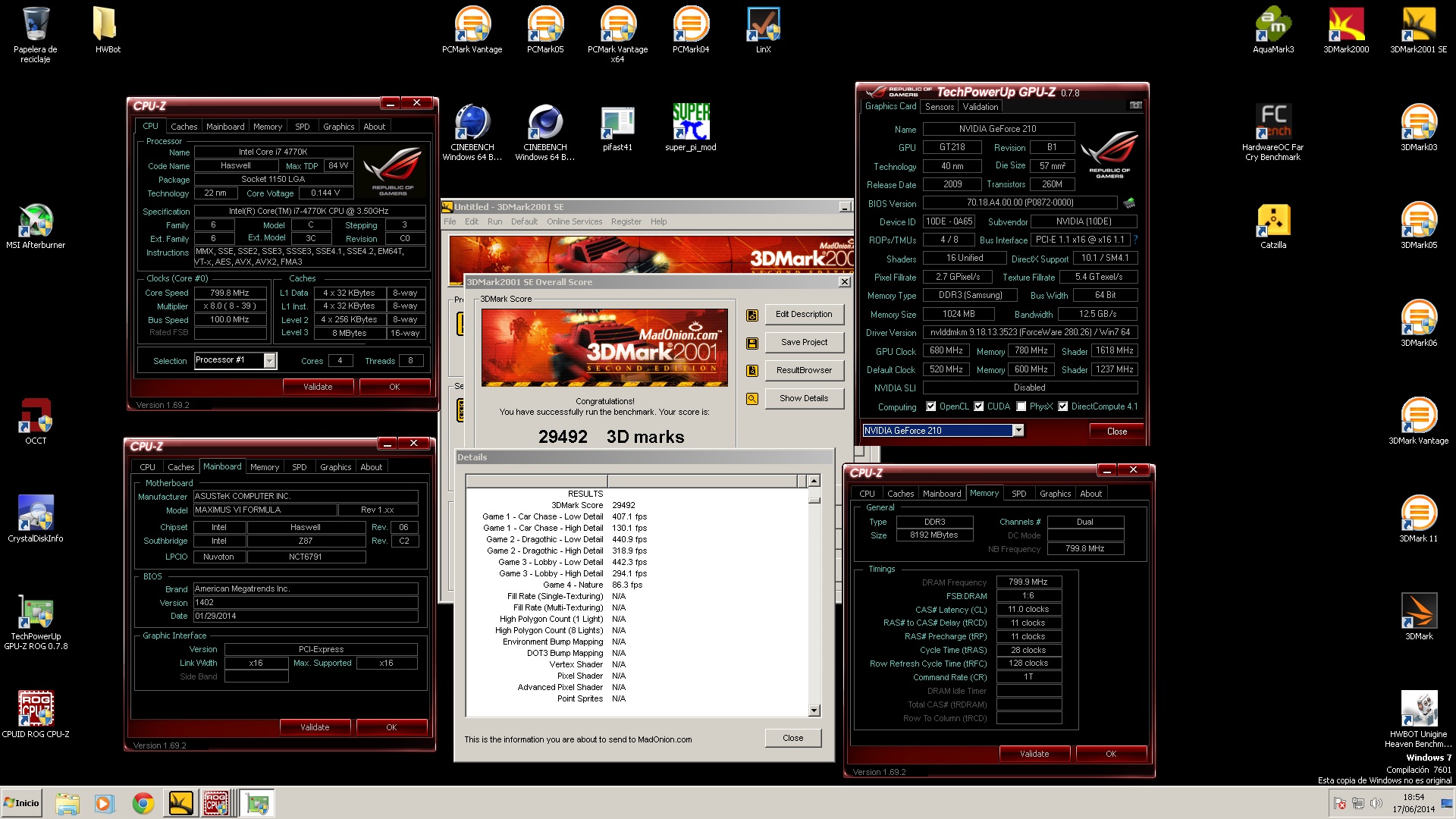
Task: Open the OCCT desktop icon
Action: (x=35, y=422)
